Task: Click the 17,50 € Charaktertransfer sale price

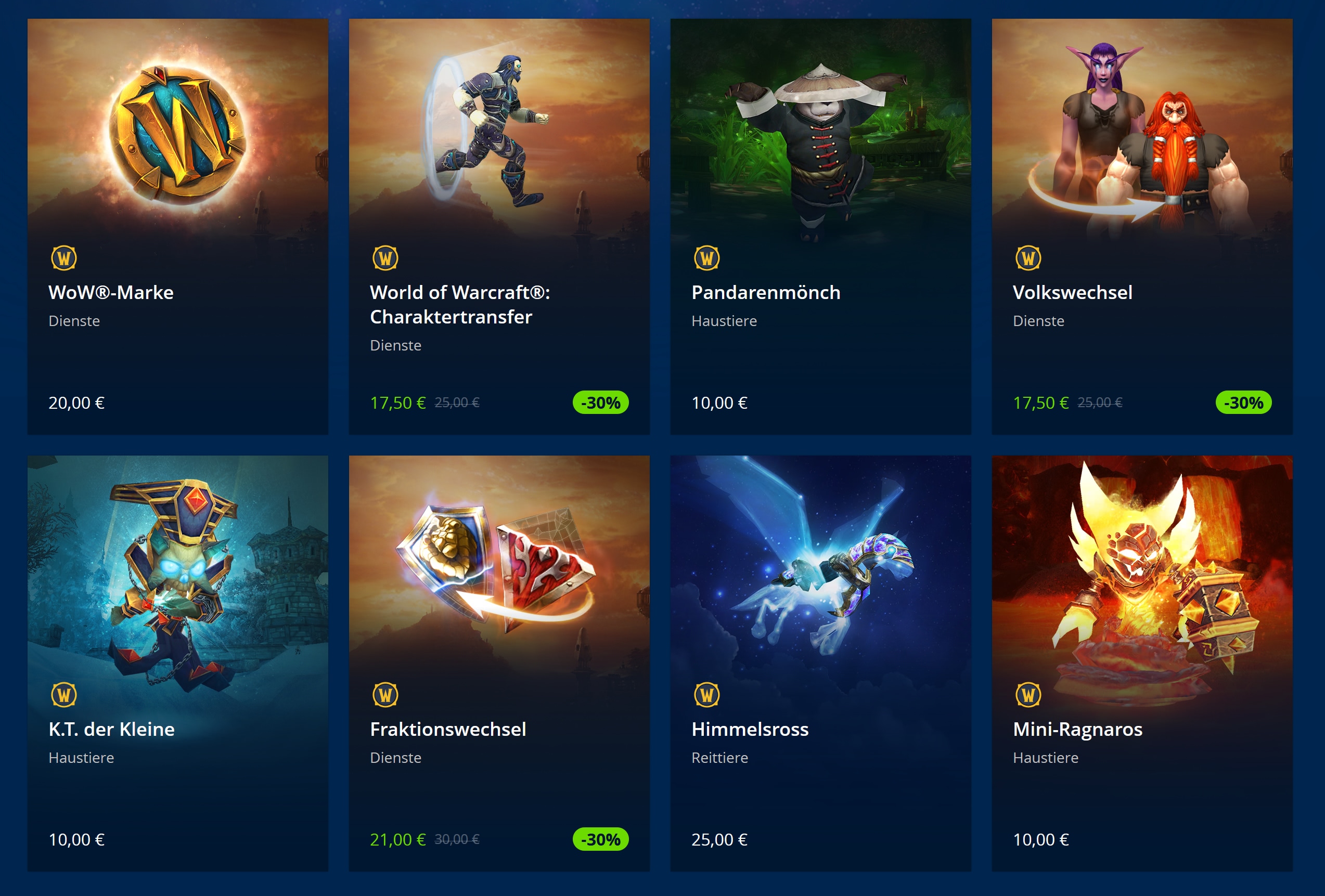Action: pyautogui.click(x=398, y=403)
